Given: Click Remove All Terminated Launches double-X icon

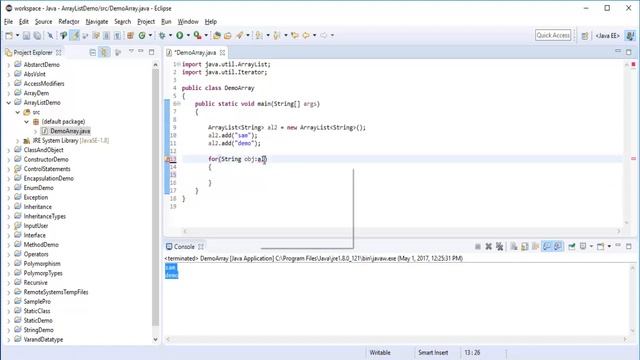Looking at the screenshot, I should coord(500,247).
